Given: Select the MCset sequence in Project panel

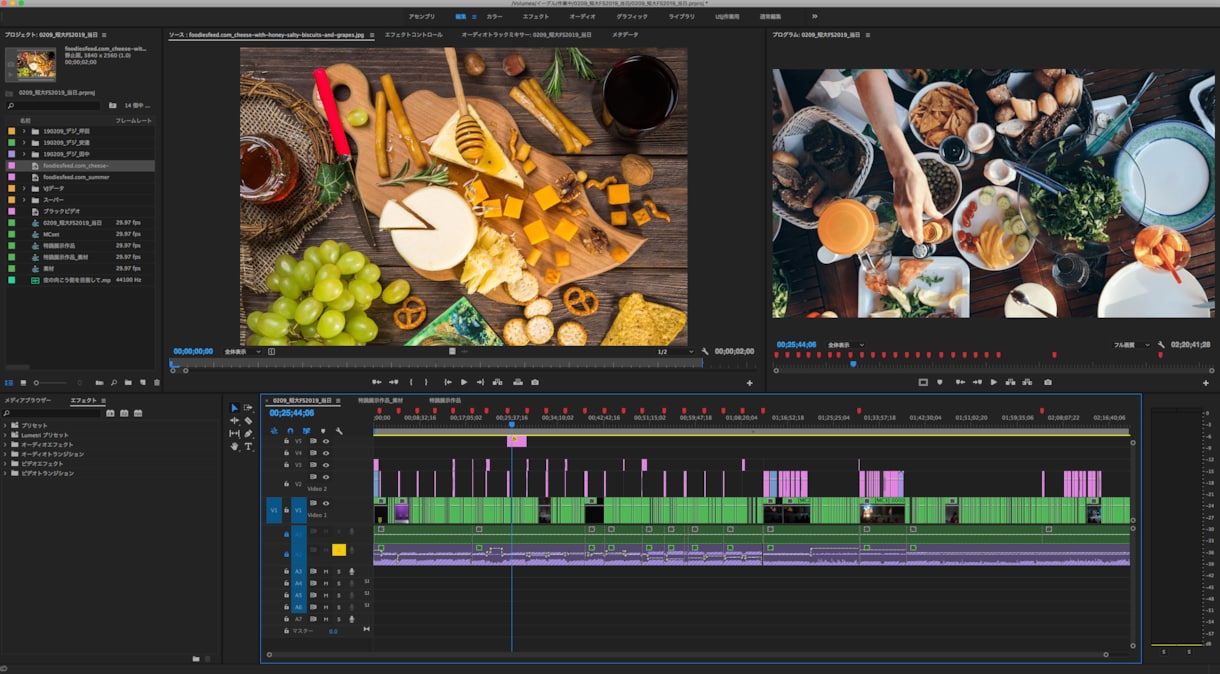Looking at the screenshot, I should 51,234.
